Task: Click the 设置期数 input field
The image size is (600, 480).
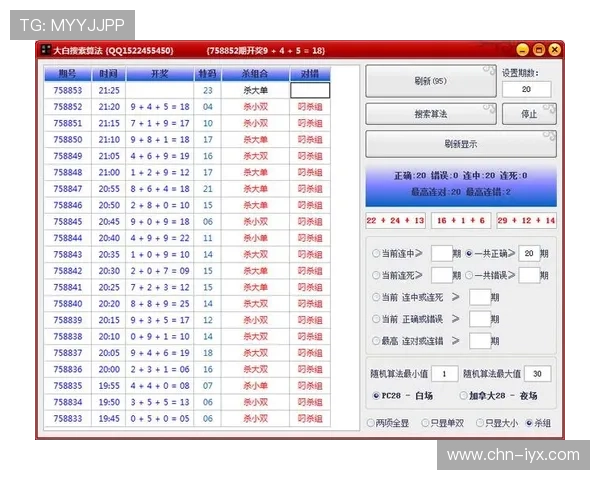Action: coord(527,89)
